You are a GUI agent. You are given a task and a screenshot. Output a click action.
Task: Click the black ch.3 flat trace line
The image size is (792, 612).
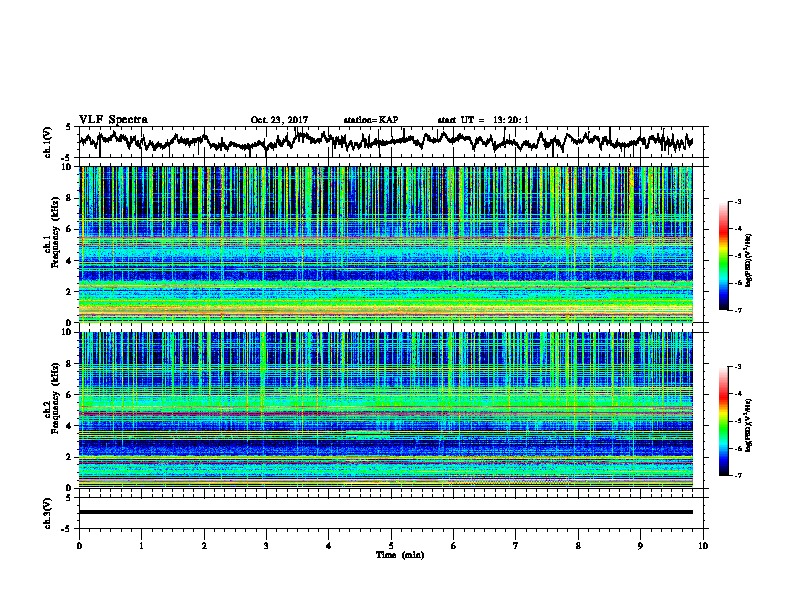pyautogui.click(x=385, y=512)
